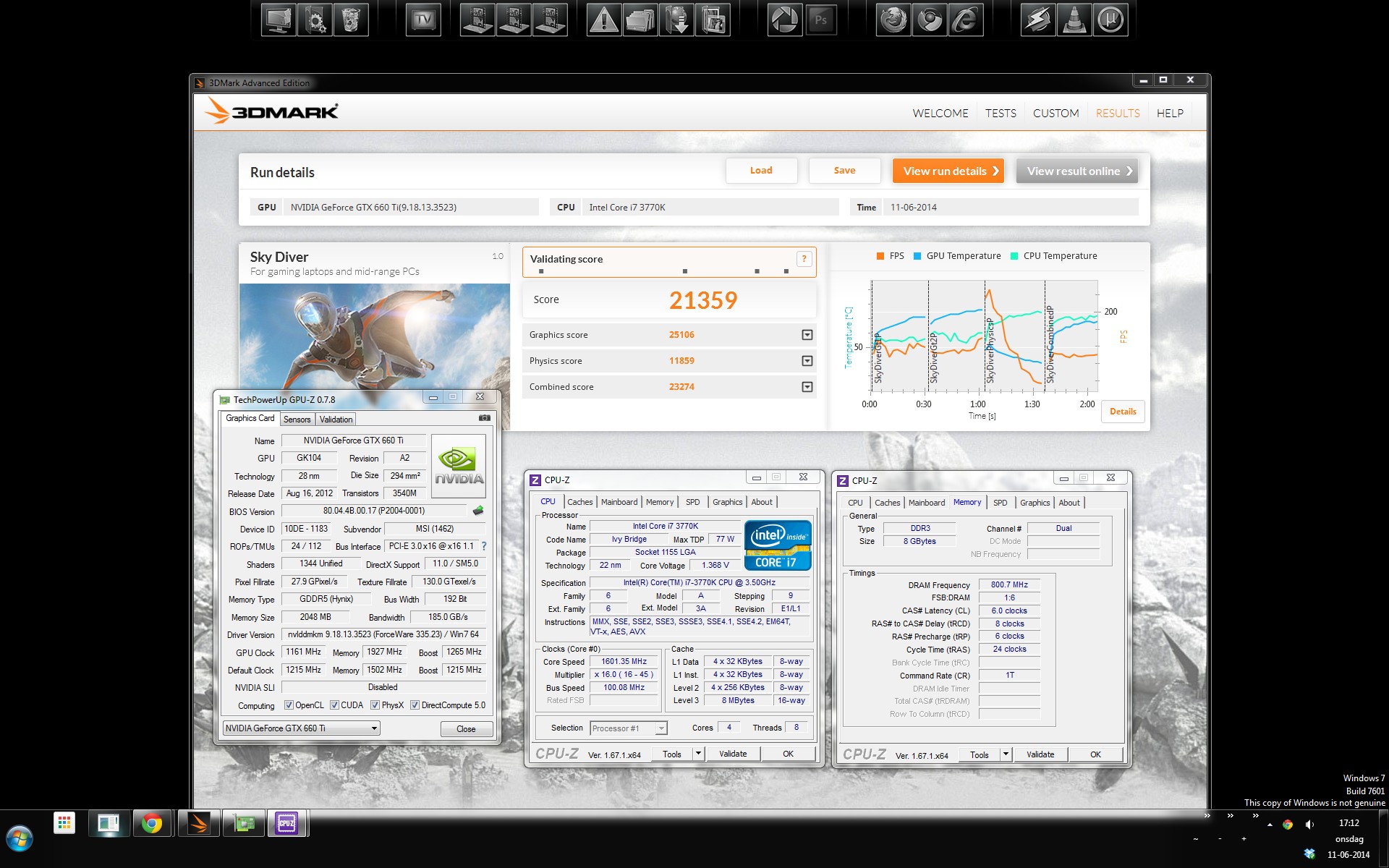Open the WELCOME tab in 3DMark

pos(940,114)
